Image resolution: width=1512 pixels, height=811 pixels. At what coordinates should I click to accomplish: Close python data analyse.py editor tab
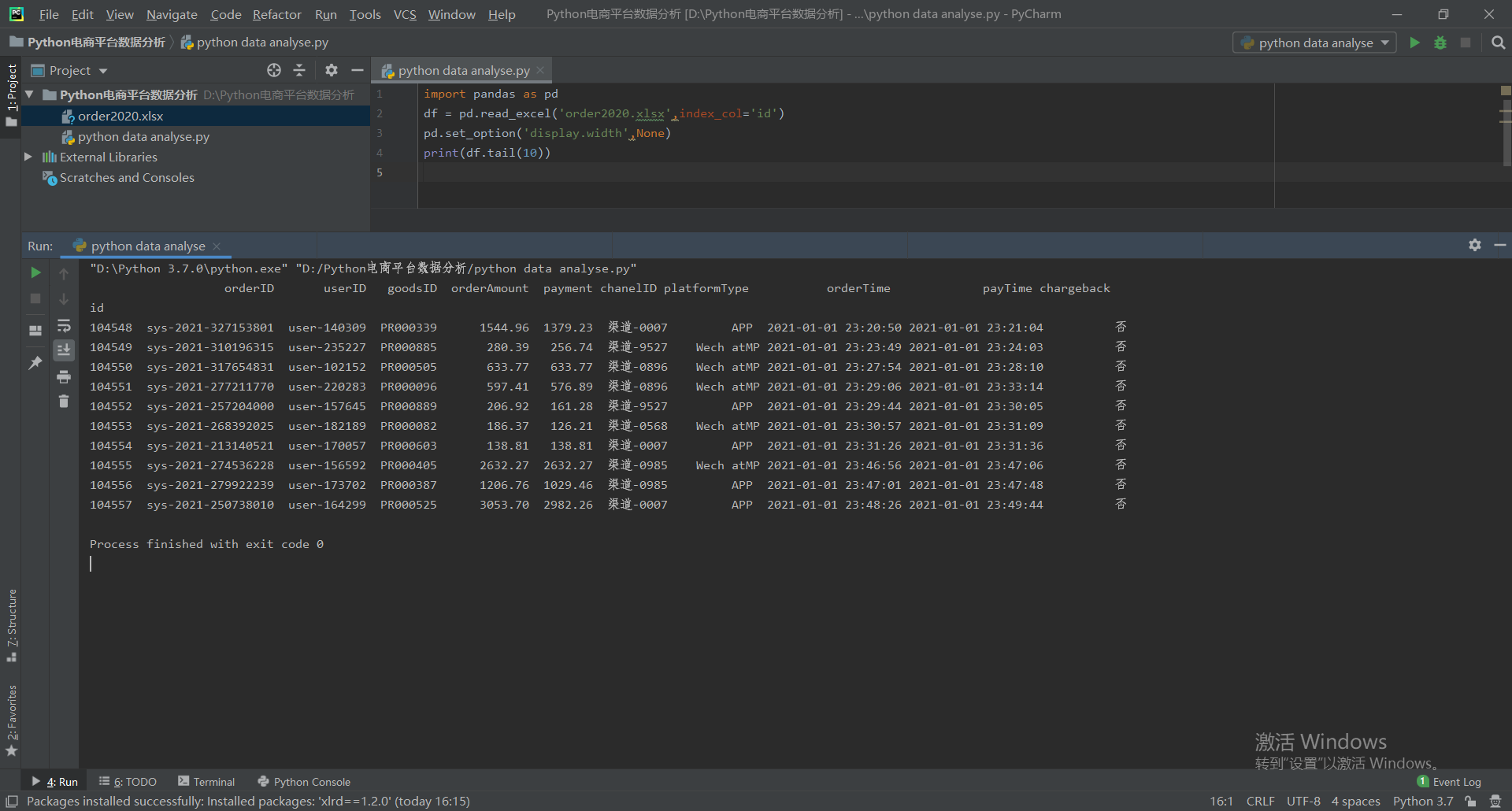click(x=540, y=70)
